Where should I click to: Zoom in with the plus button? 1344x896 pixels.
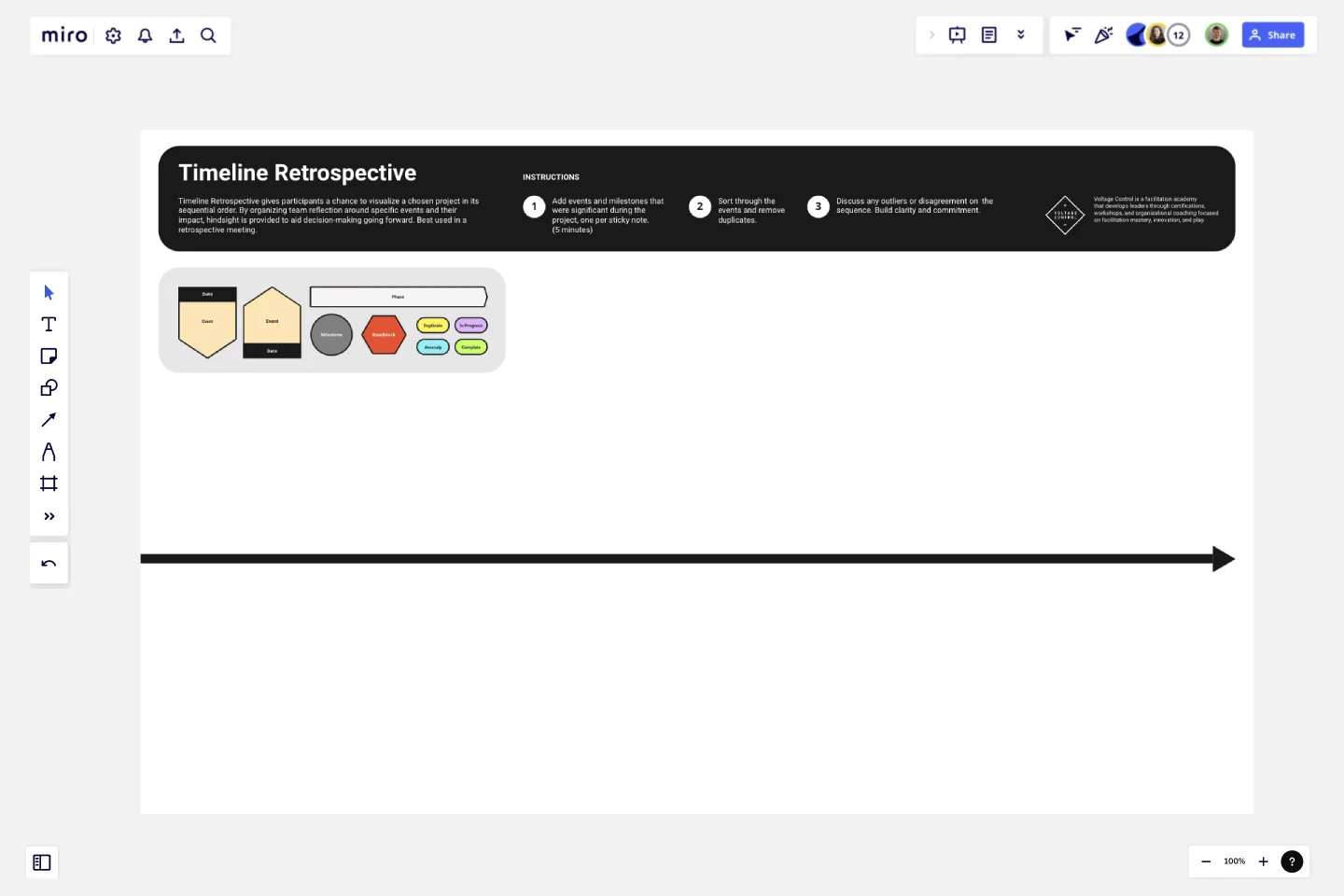coord(1263,861)
